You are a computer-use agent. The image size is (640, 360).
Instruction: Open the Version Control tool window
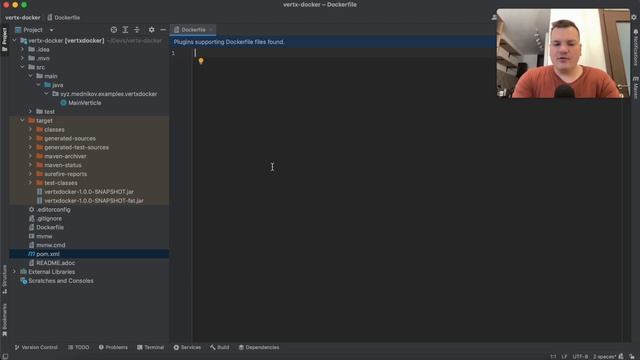[36, 347]
